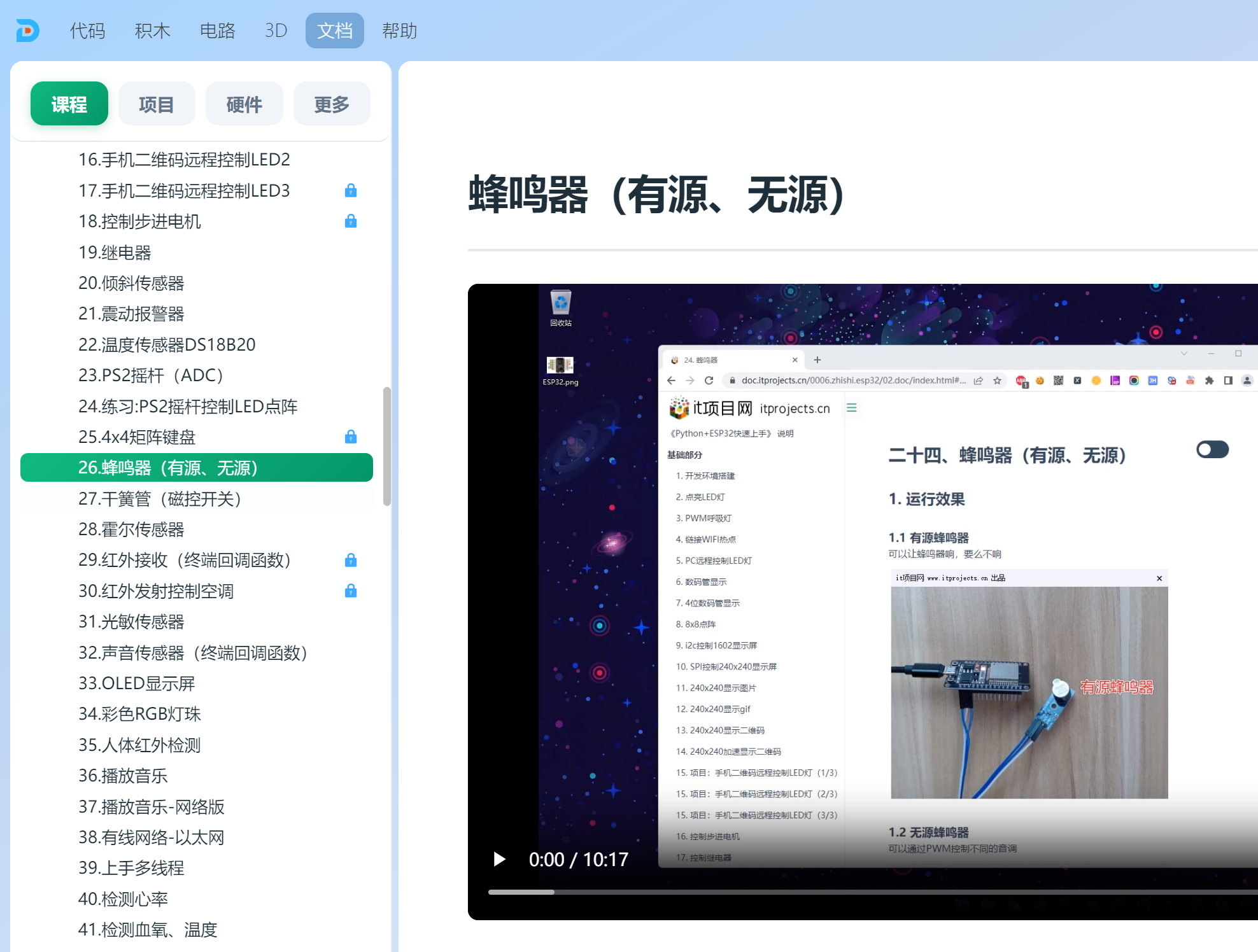The height and width of the screenshot is (952, 1258).
Task: Open lesson 20.倾斜传感器
Action: click(x=197, y=283)
